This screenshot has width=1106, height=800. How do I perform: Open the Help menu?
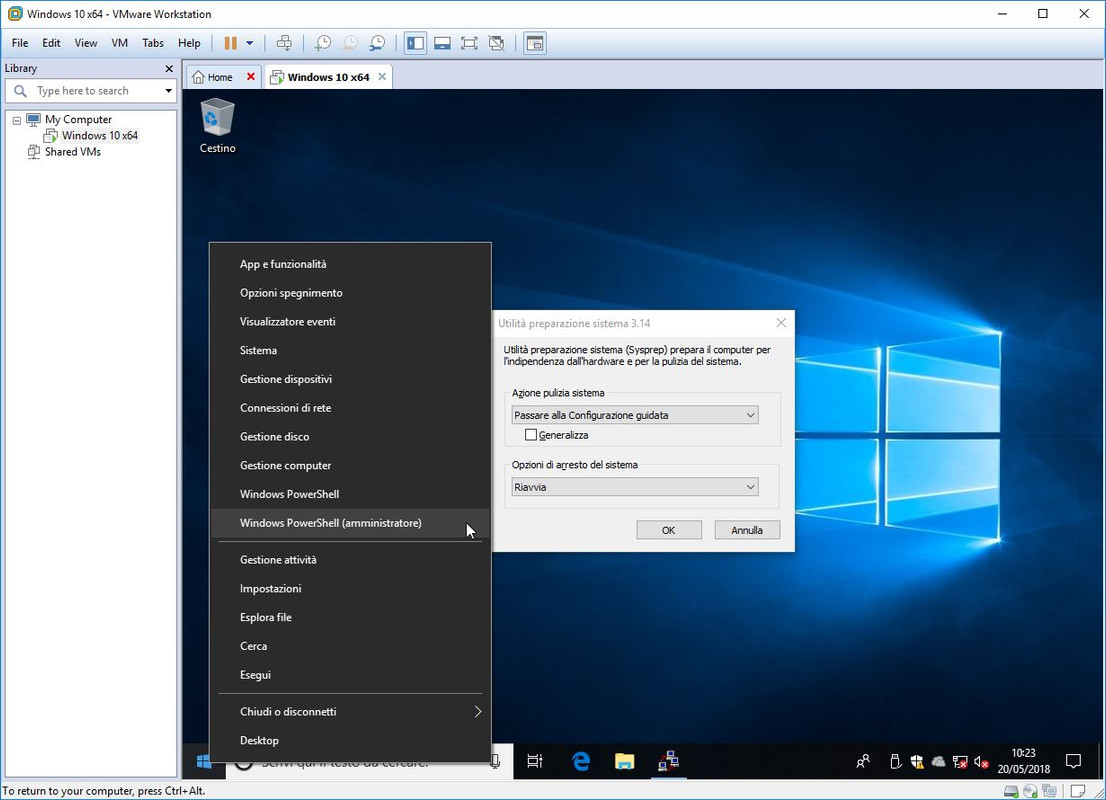[x=189, y=43]
